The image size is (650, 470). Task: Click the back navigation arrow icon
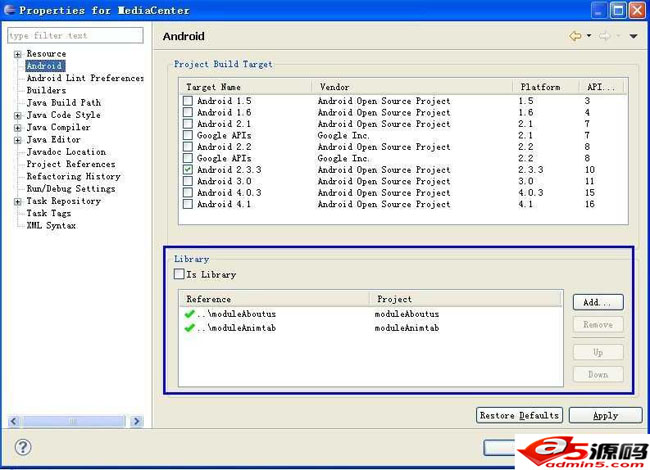click(x=575, y=36)
